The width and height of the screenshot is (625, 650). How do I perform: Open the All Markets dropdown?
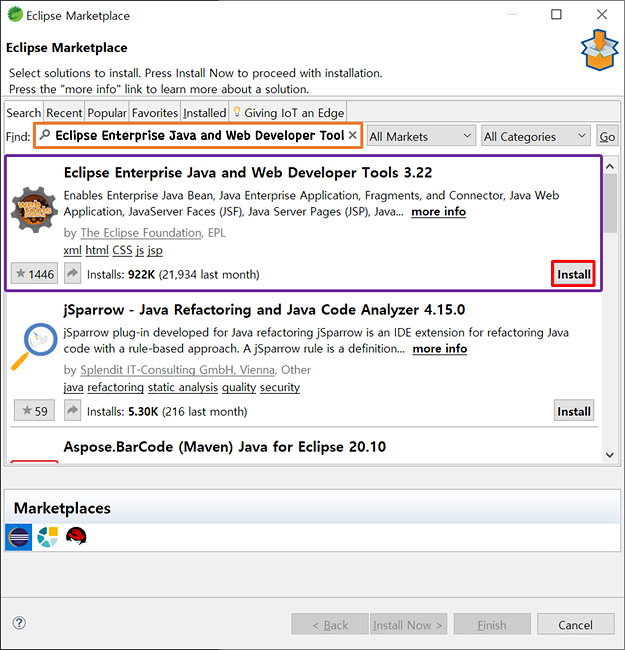421,136
